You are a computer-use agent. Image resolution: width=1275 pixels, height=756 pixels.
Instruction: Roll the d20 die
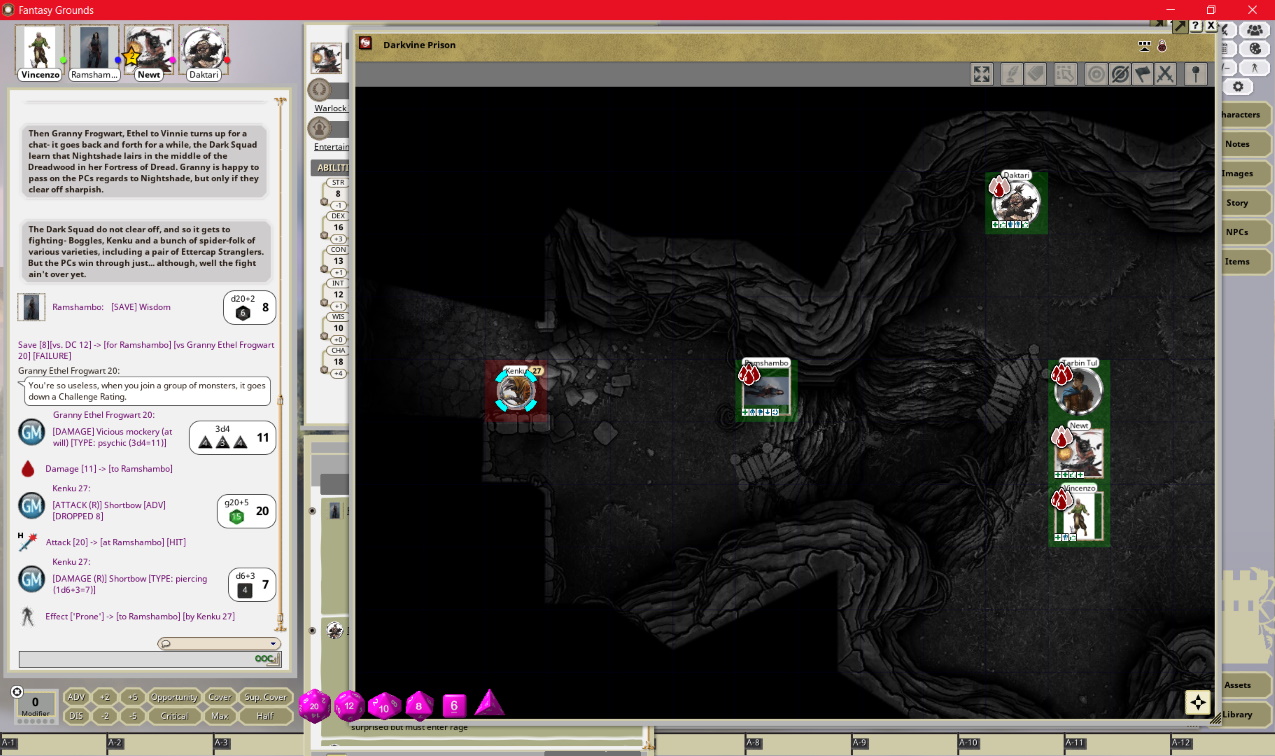pyautogui.click(x=314, y=706)
